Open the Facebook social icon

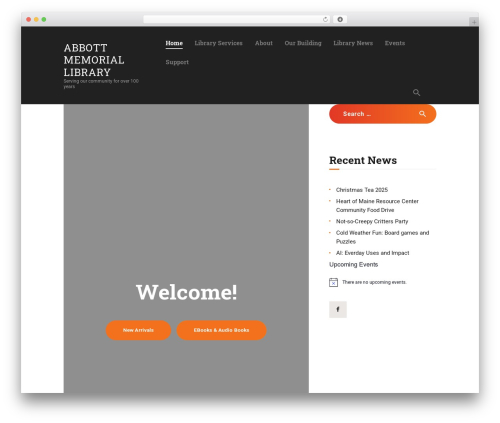coord(338,309)
